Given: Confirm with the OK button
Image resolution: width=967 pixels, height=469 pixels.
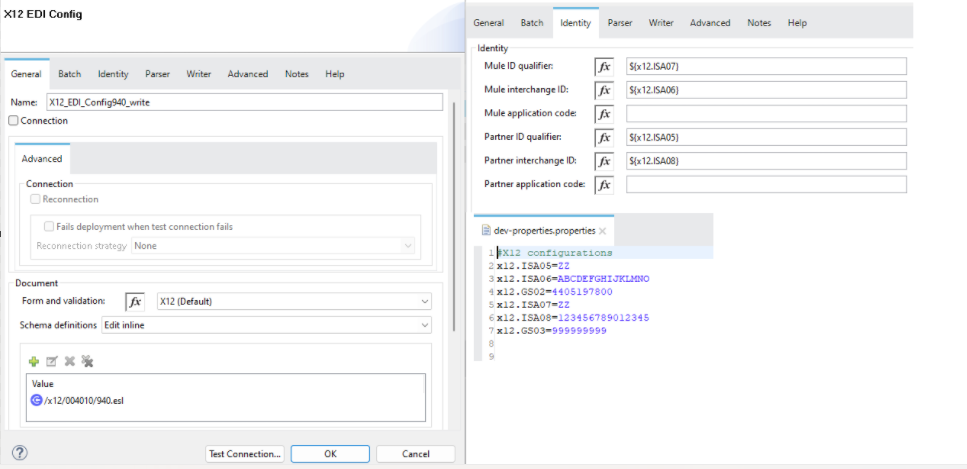Looking at the screenshot, I should point(330,454).
